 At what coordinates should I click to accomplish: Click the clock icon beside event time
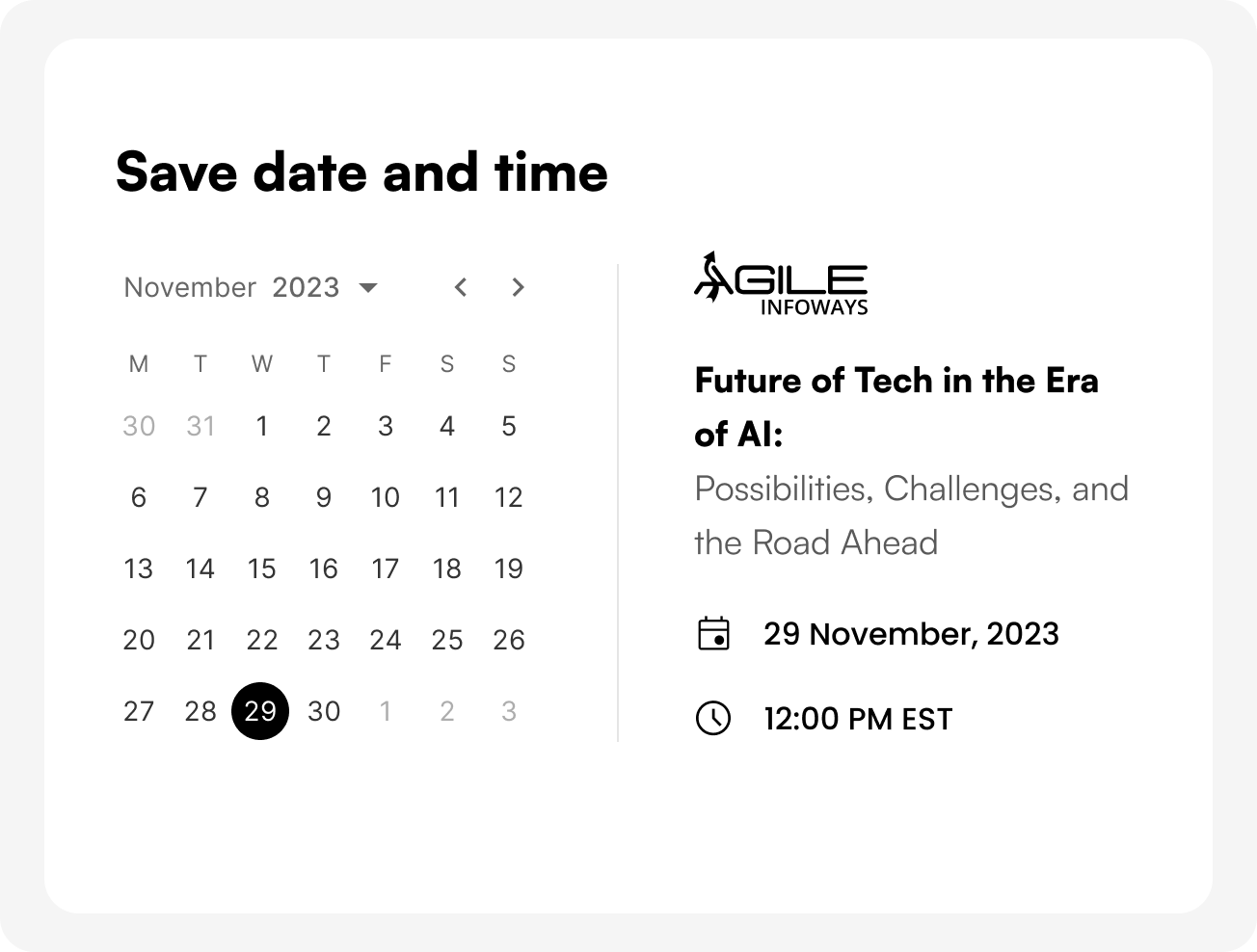click(713, 718)
